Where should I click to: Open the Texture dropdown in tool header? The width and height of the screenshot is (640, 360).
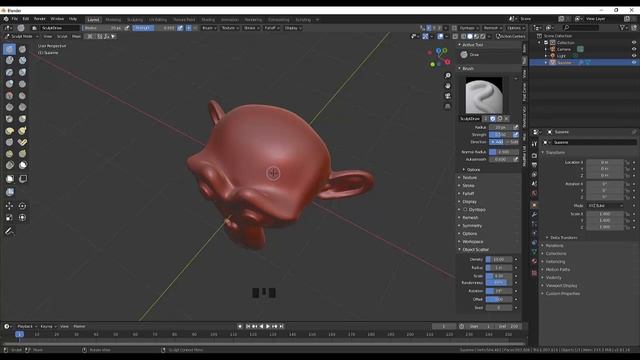coord(230,28)
